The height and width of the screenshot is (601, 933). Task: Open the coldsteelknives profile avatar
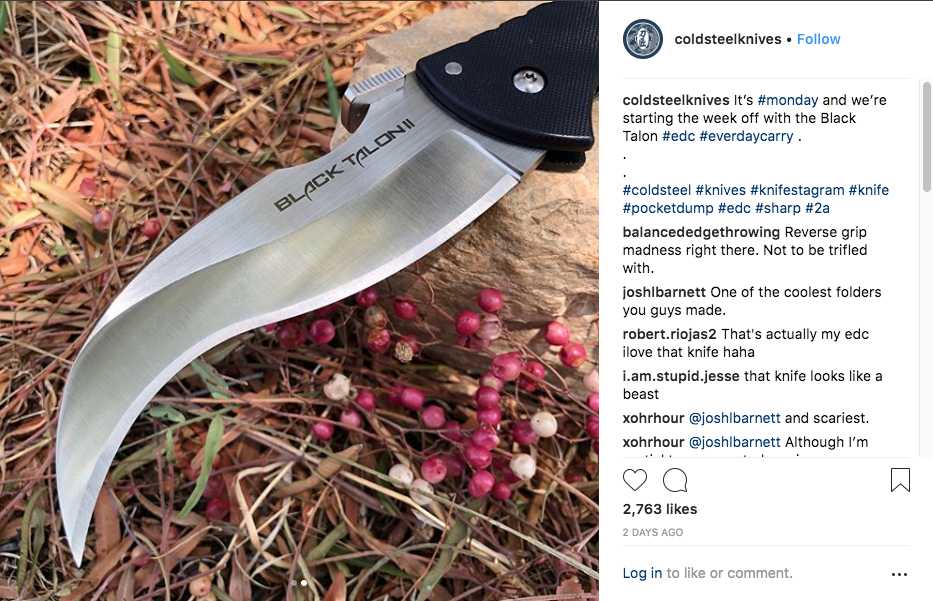tap(643, 39)
